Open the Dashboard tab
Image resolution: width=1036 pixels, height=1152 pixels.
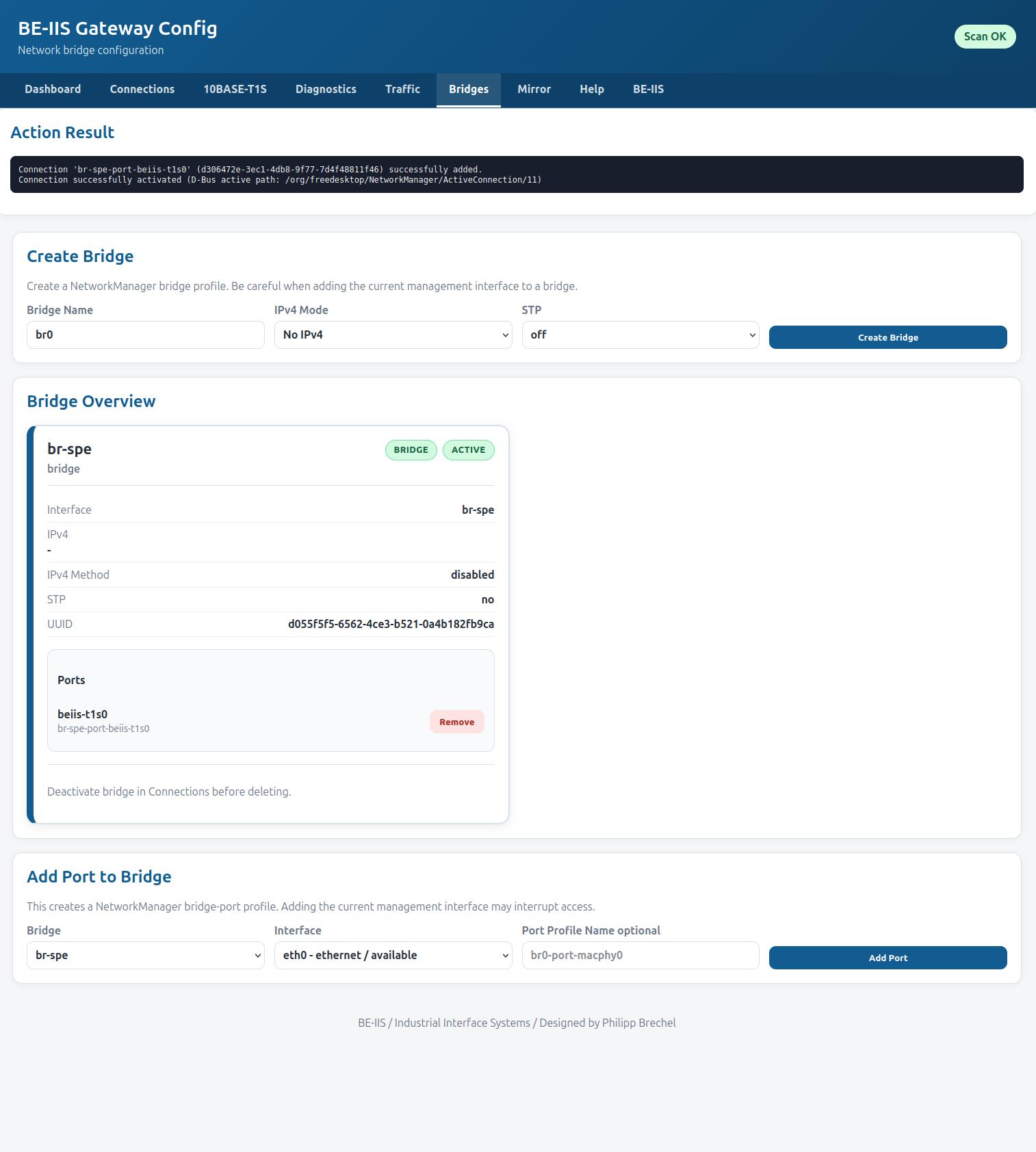click(53, 90)
